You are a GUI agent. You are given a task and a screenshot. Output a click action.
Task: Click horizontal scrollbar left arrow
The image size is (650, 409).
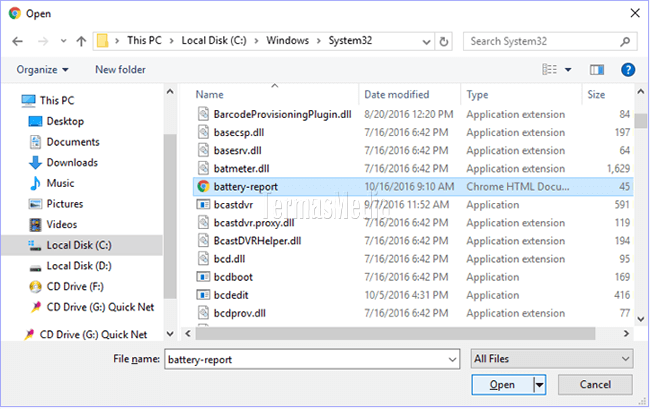[188, 333]
